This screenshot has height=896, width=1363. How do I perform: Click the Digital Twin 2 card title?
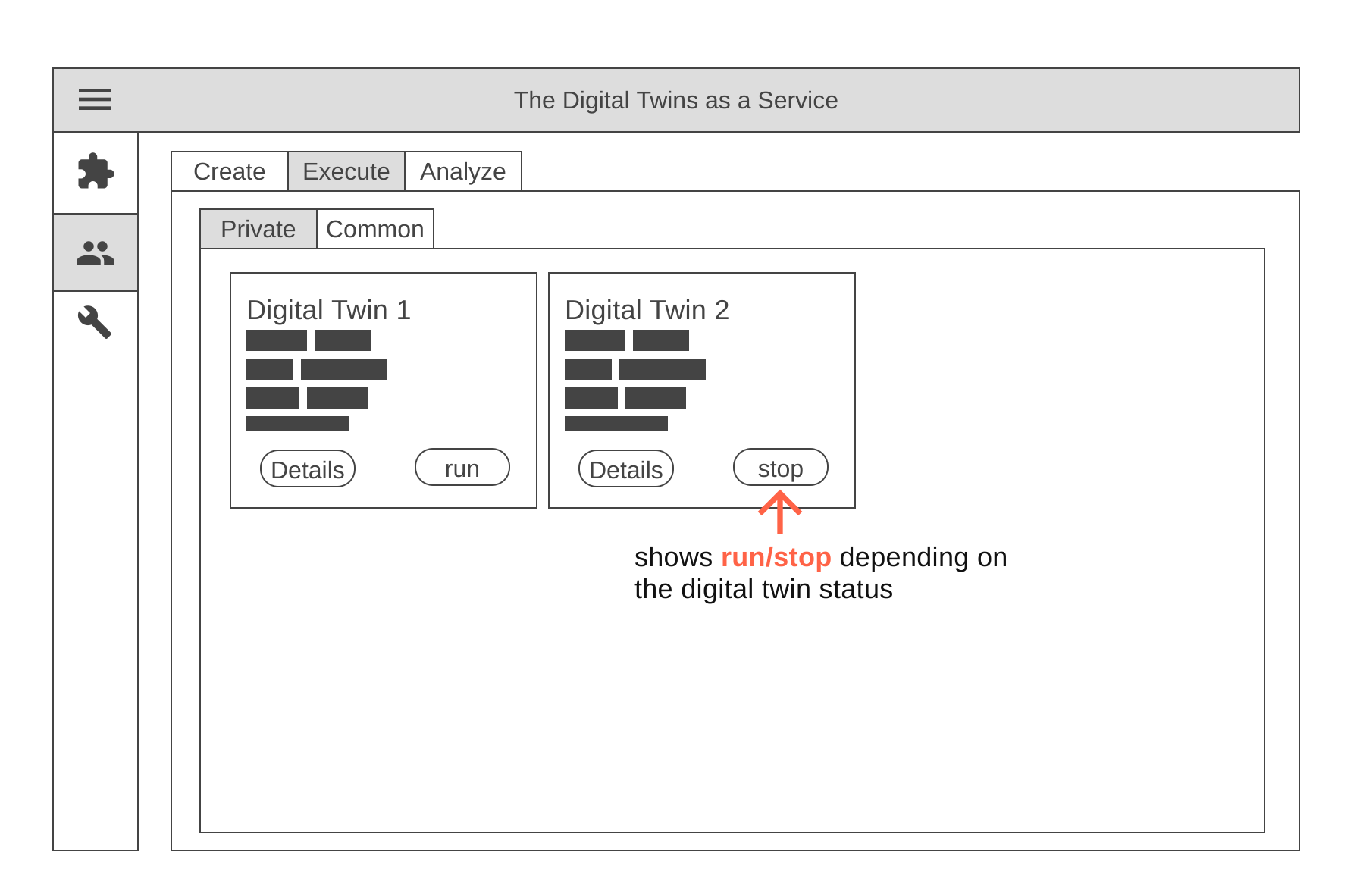click(x=647, y=310)
